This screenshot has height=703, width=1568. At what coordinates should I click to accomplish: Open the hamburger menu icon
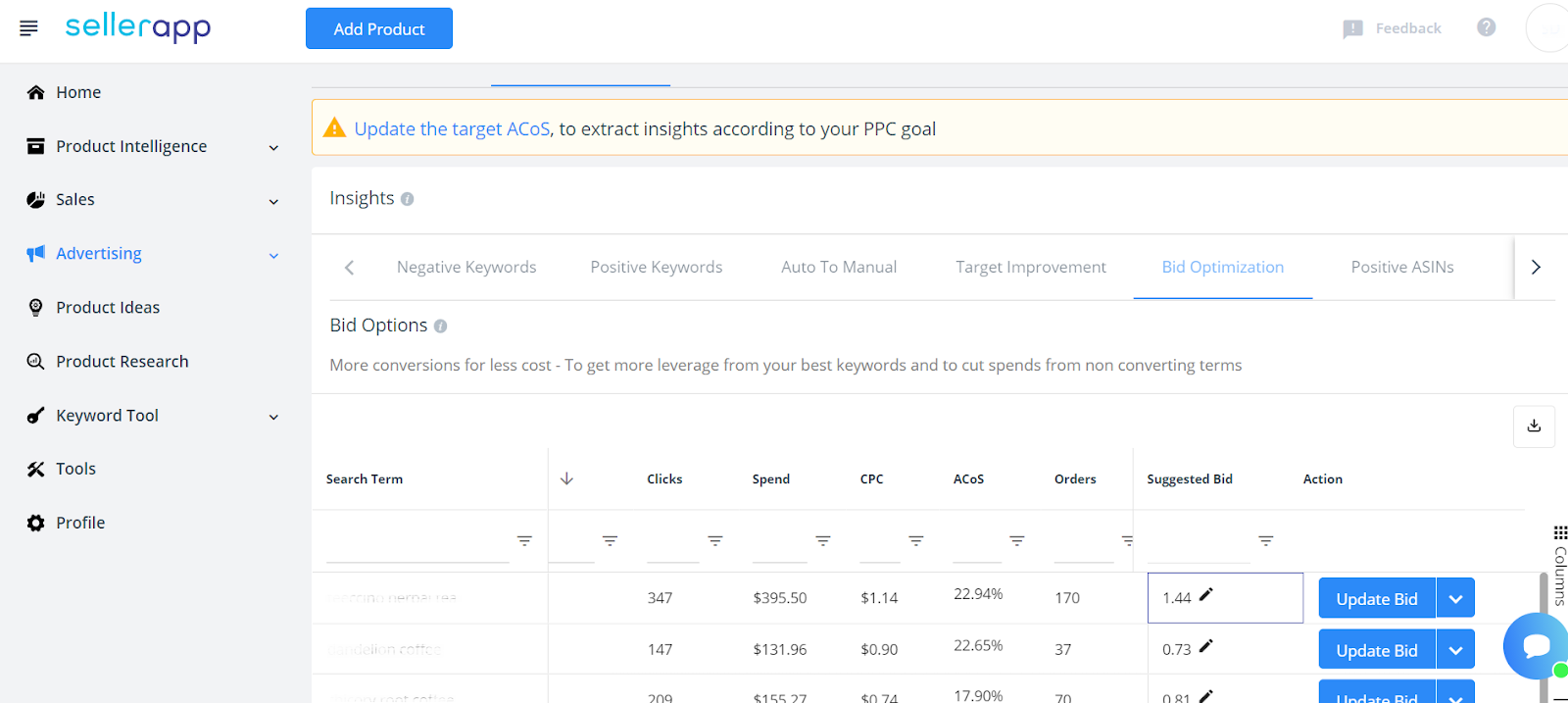pos(28,28)
